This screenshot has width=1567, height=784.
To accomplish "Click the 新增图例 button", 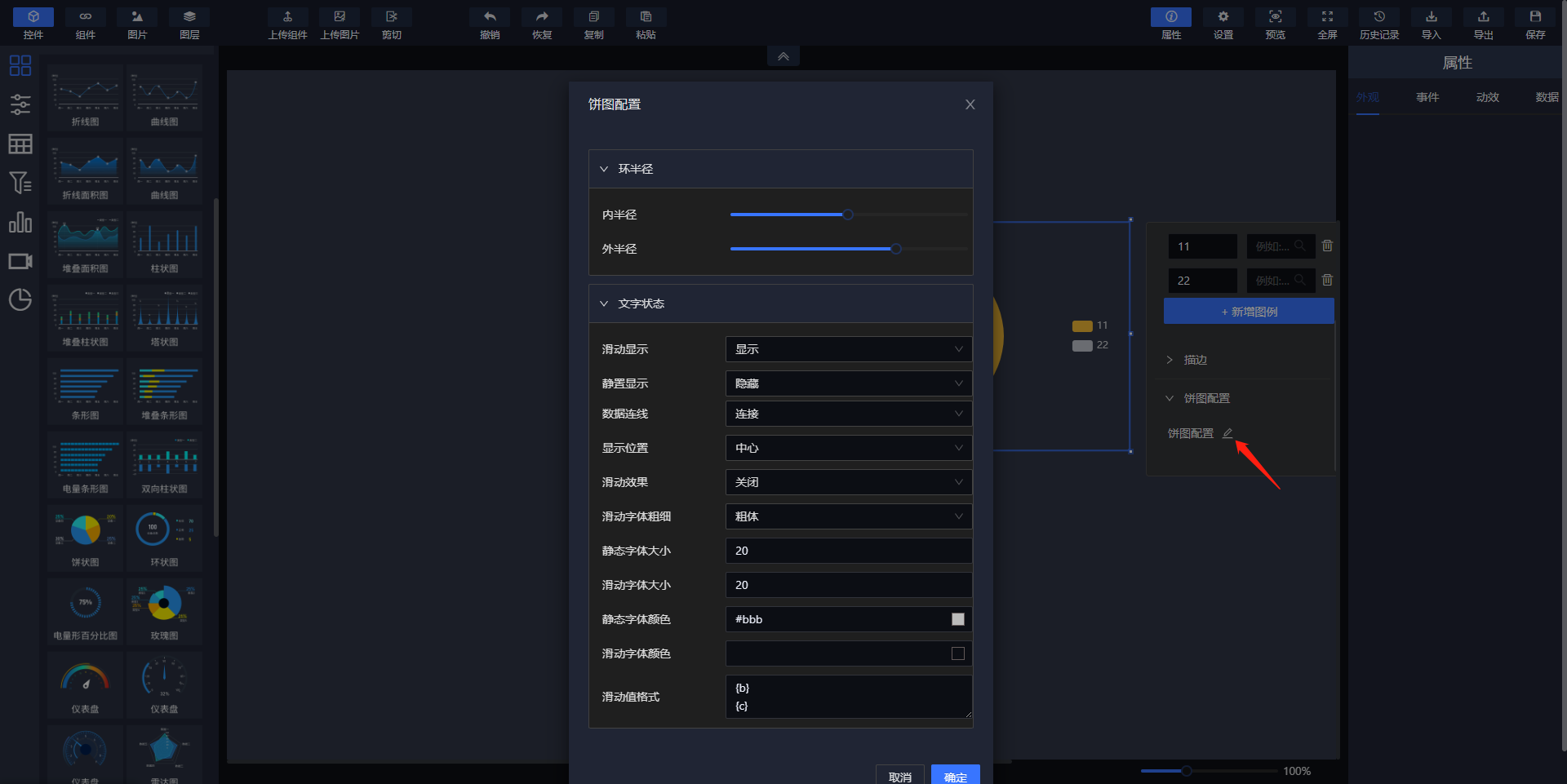I will [1249, 312].
